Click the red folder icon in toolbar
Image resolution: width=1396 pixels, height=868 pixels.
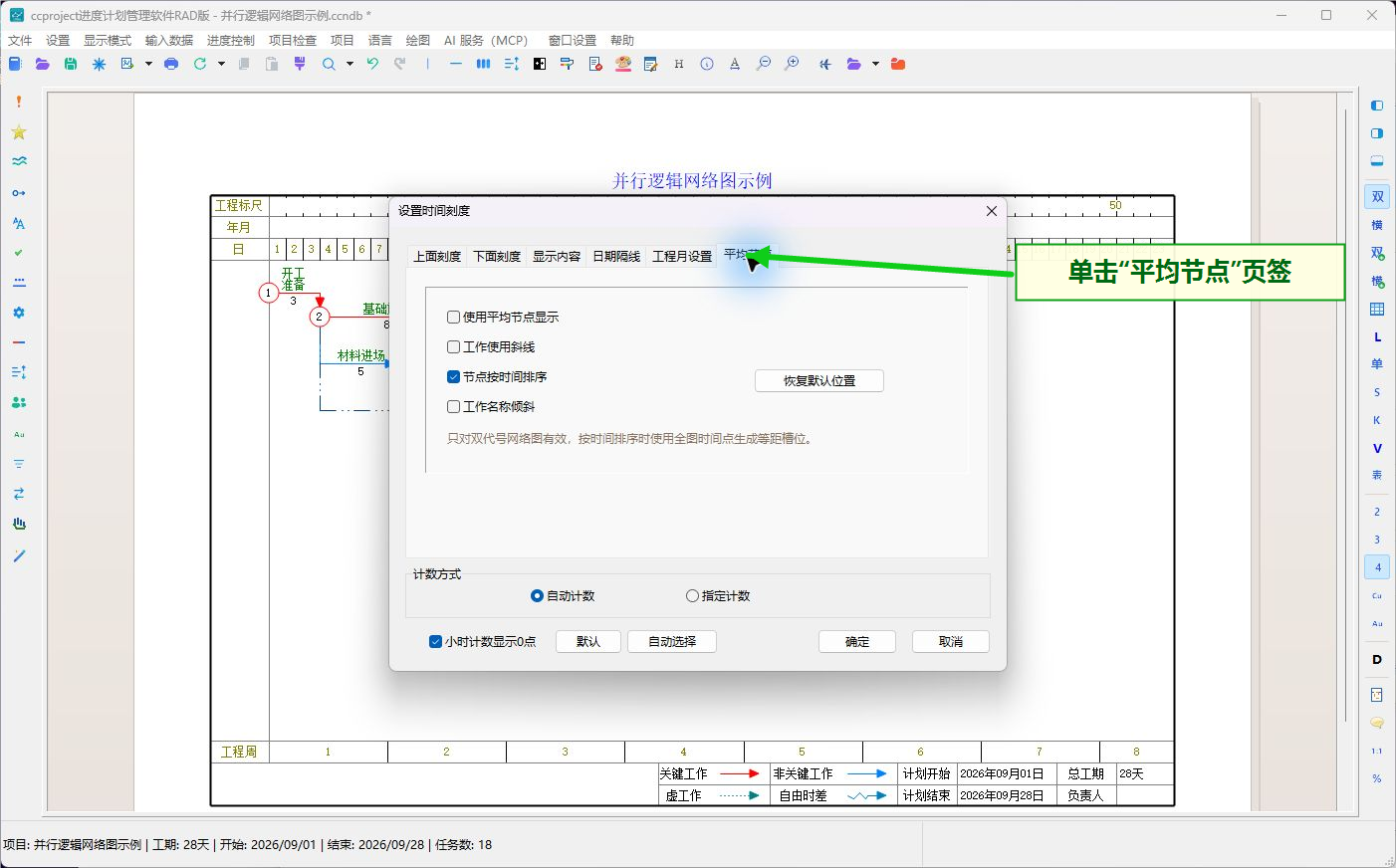pos(898,64)
